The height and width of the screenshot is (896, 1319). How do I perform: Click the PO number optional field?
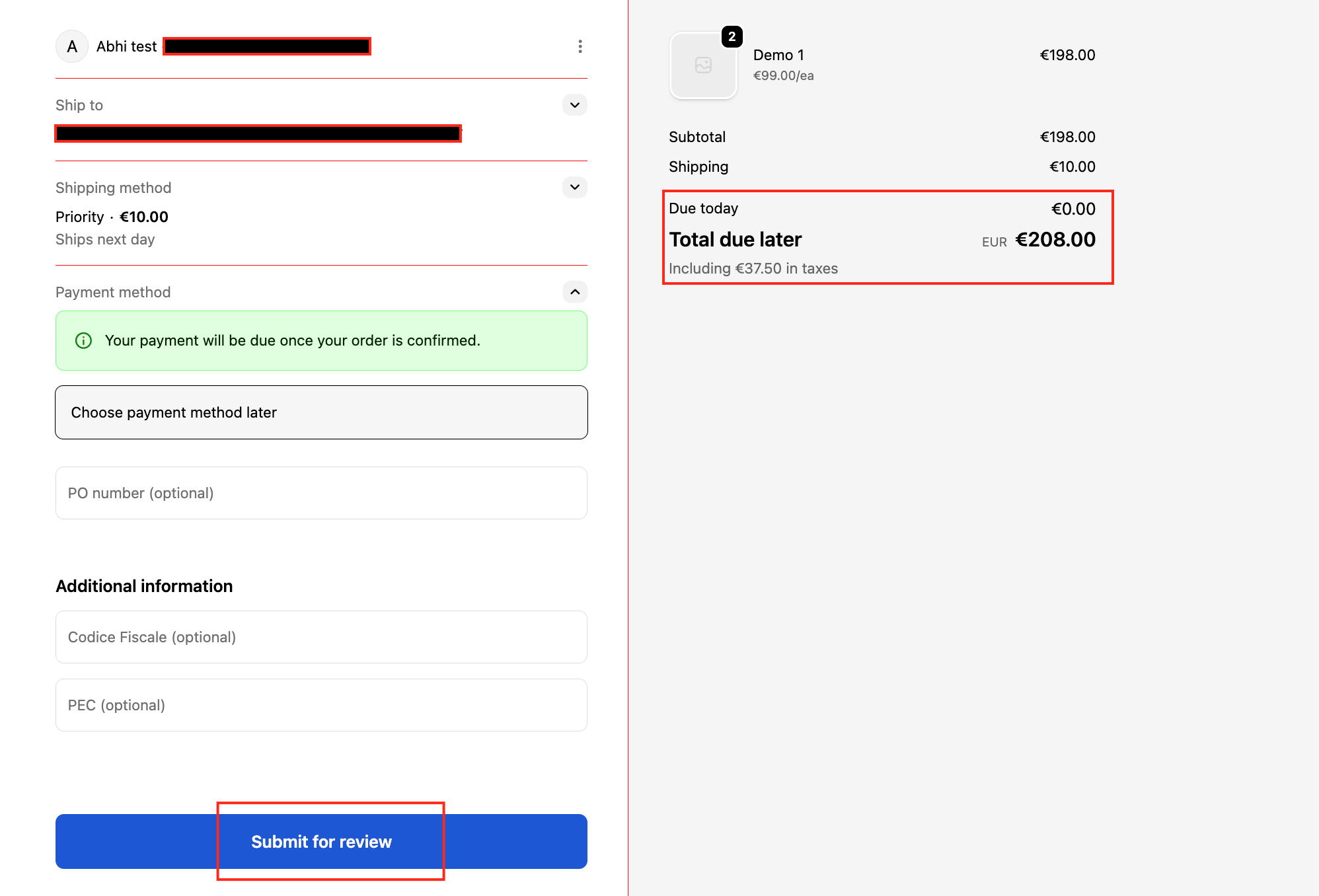[321, 493]
